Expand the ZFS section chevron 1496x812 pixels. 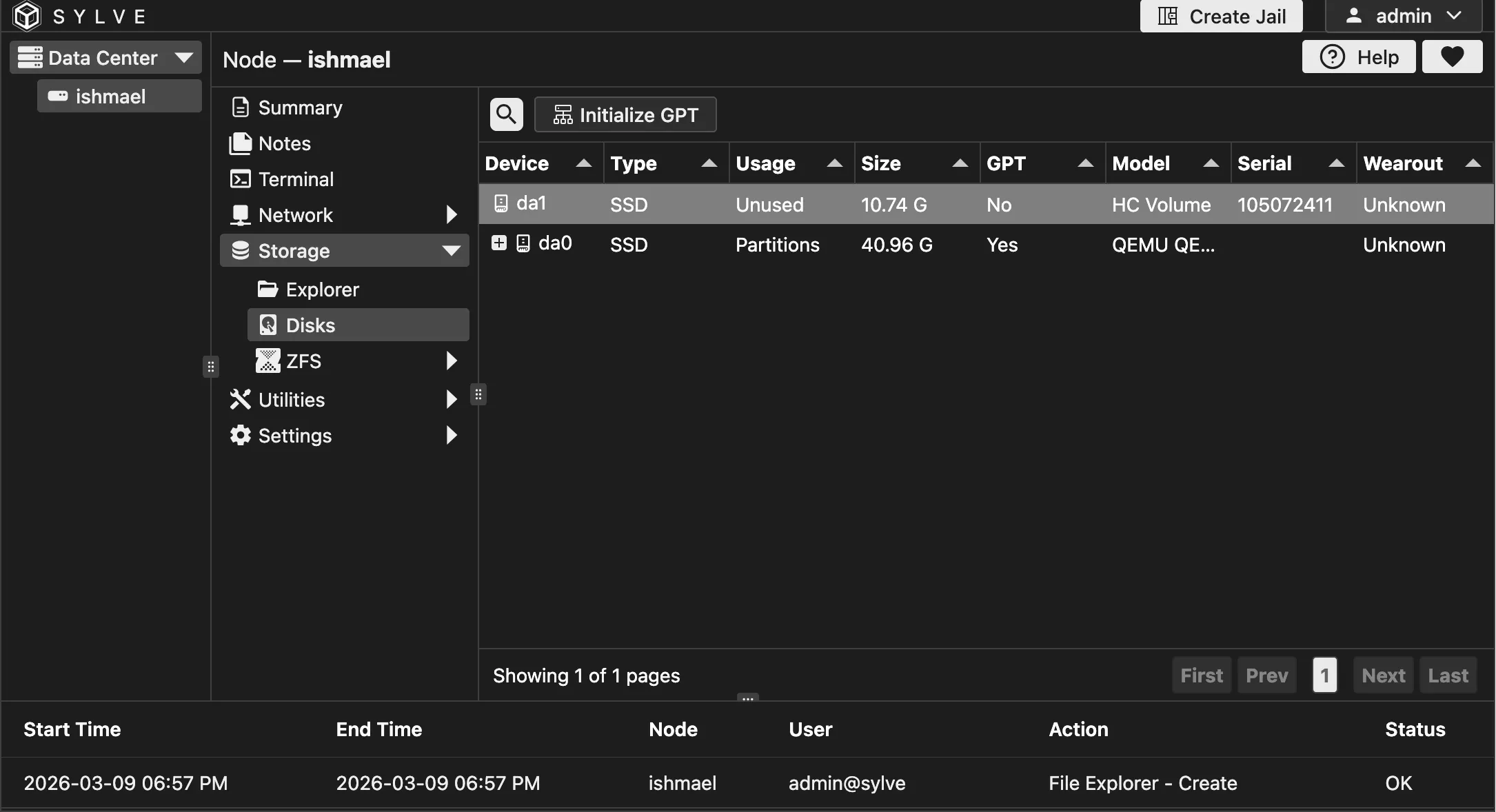click(x=452, y=361)
